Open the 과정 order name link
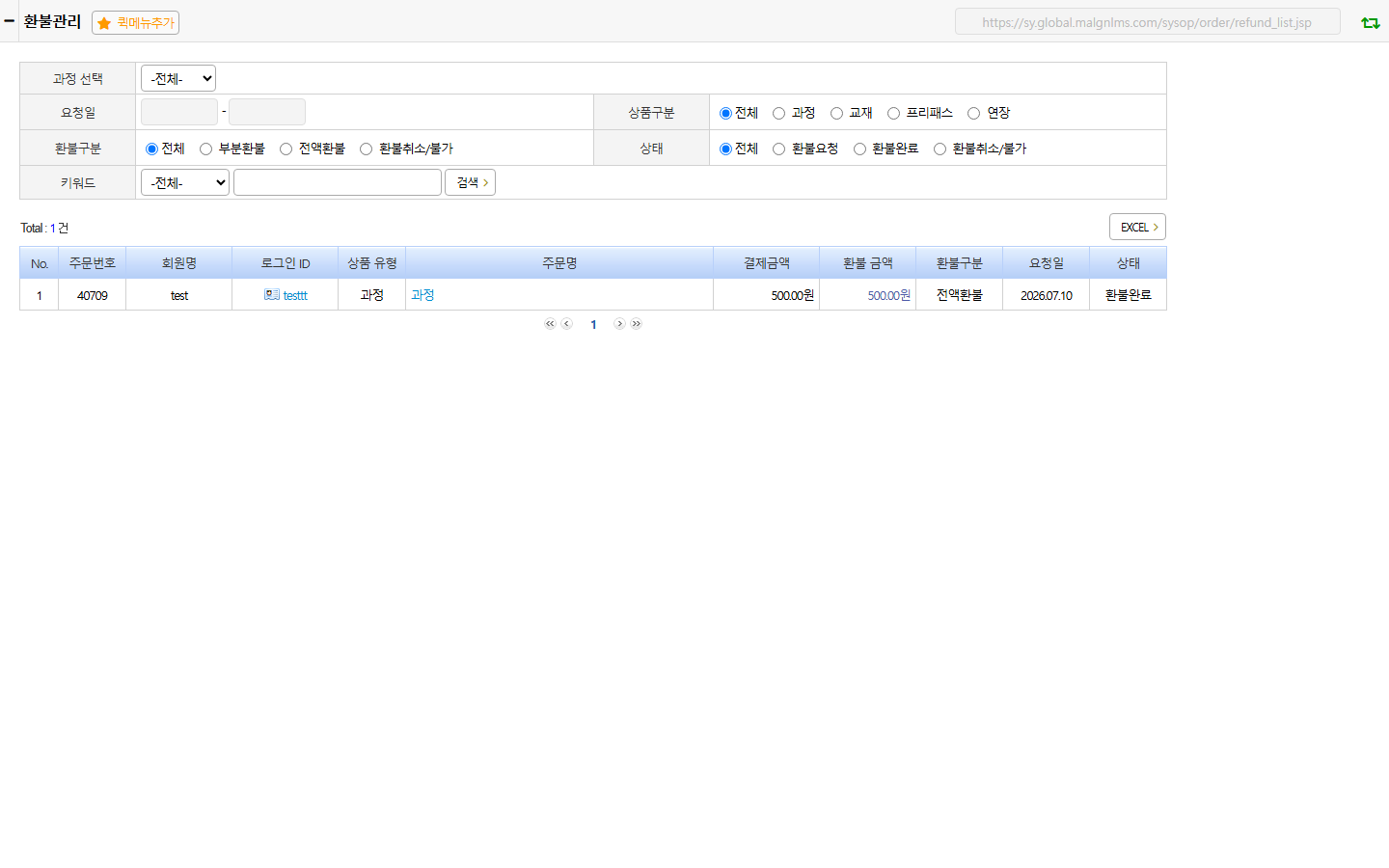This screenshot has width=1389, height=868. coord(422,295)
